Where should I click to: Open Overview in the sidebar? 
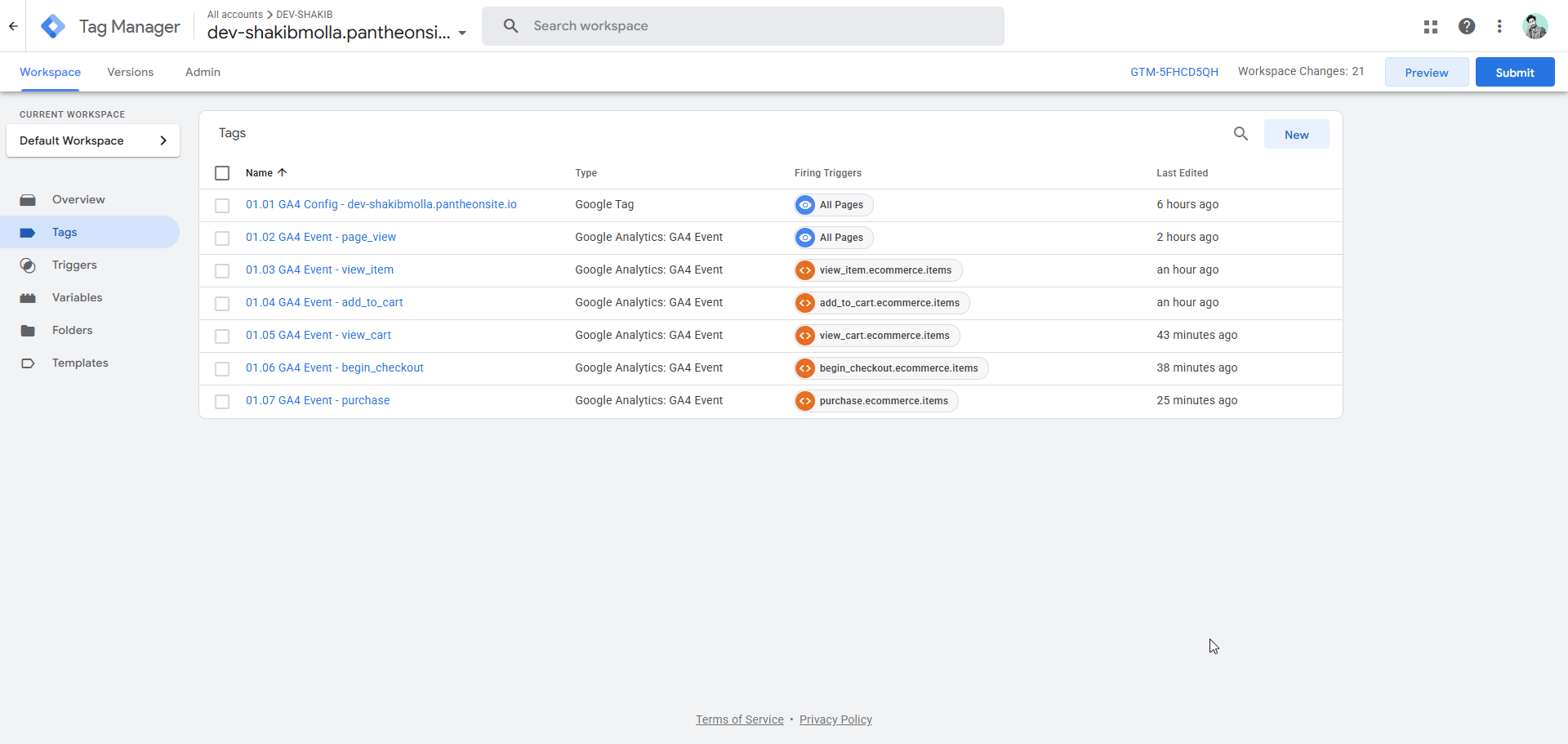(78, 200)
